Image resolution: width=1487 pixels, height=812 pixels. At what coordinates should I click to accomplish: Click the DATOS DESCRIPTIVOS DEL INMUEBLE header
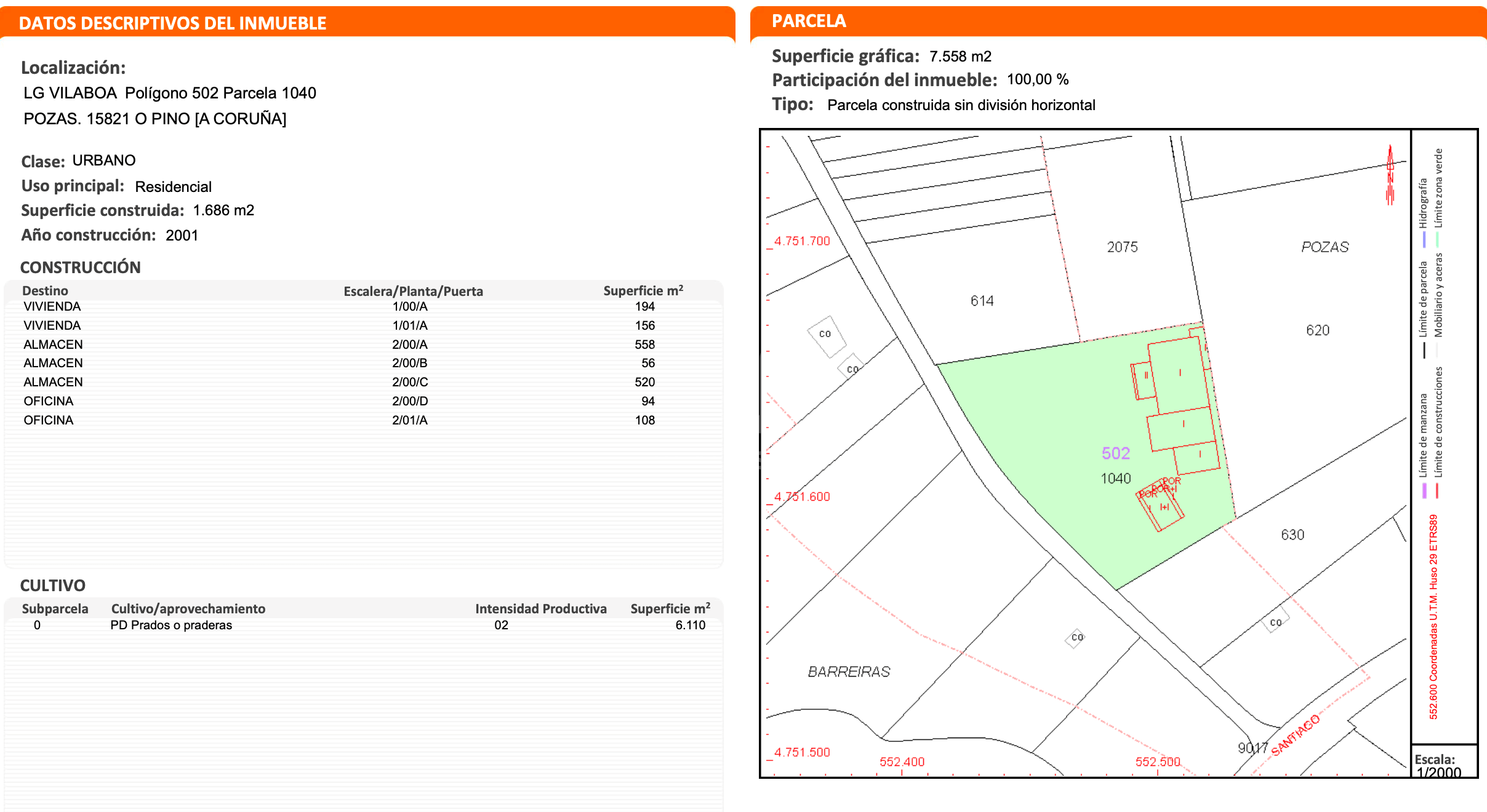[172, 23]
